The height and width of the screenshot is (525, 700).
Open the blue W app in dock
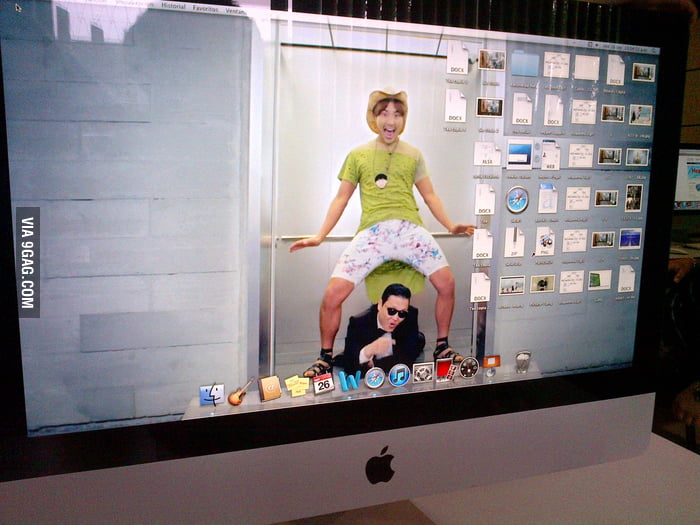[x=349, y=380]
